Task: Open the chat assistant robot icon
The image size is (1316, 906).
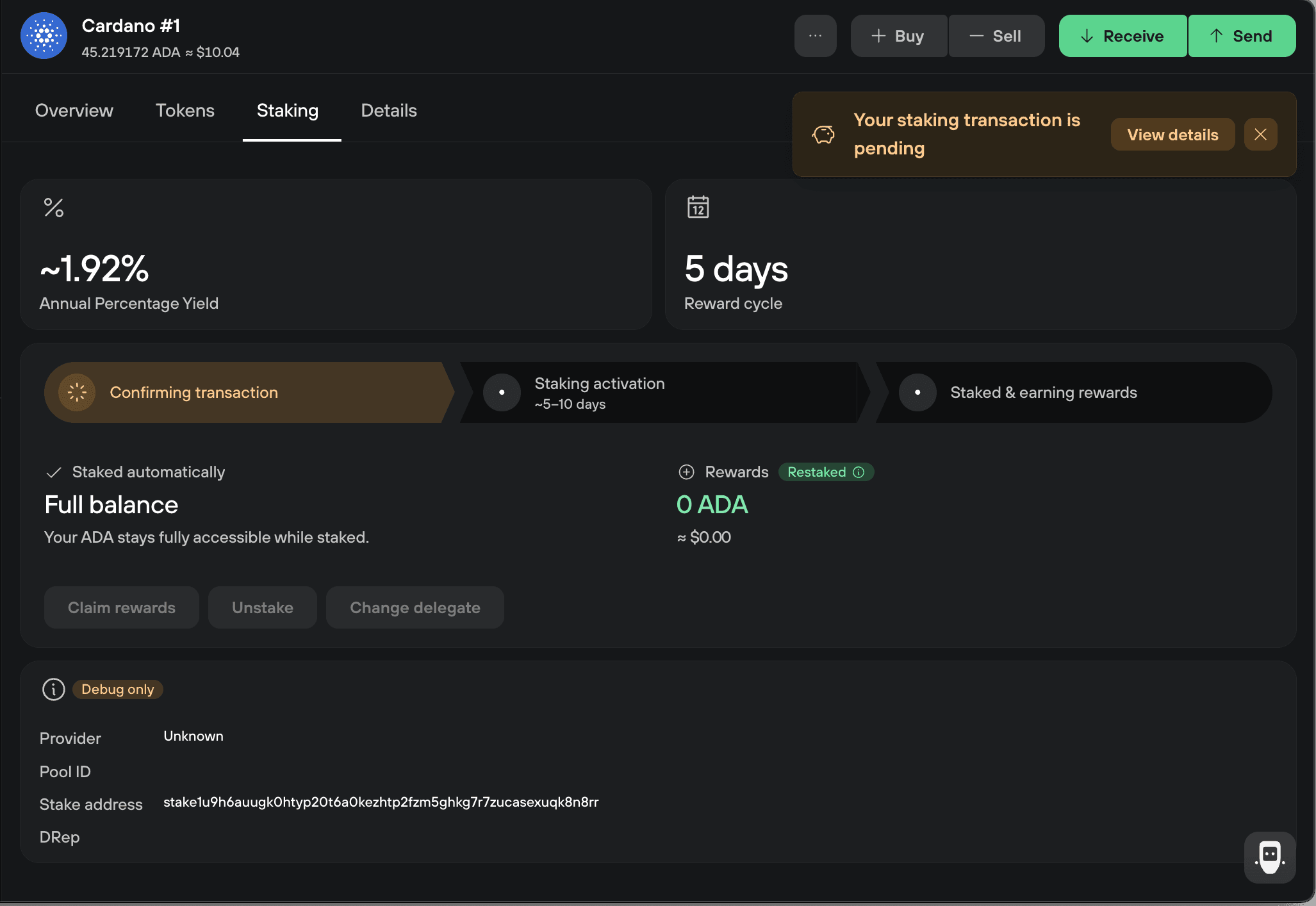Action: tap(1270, 857)
